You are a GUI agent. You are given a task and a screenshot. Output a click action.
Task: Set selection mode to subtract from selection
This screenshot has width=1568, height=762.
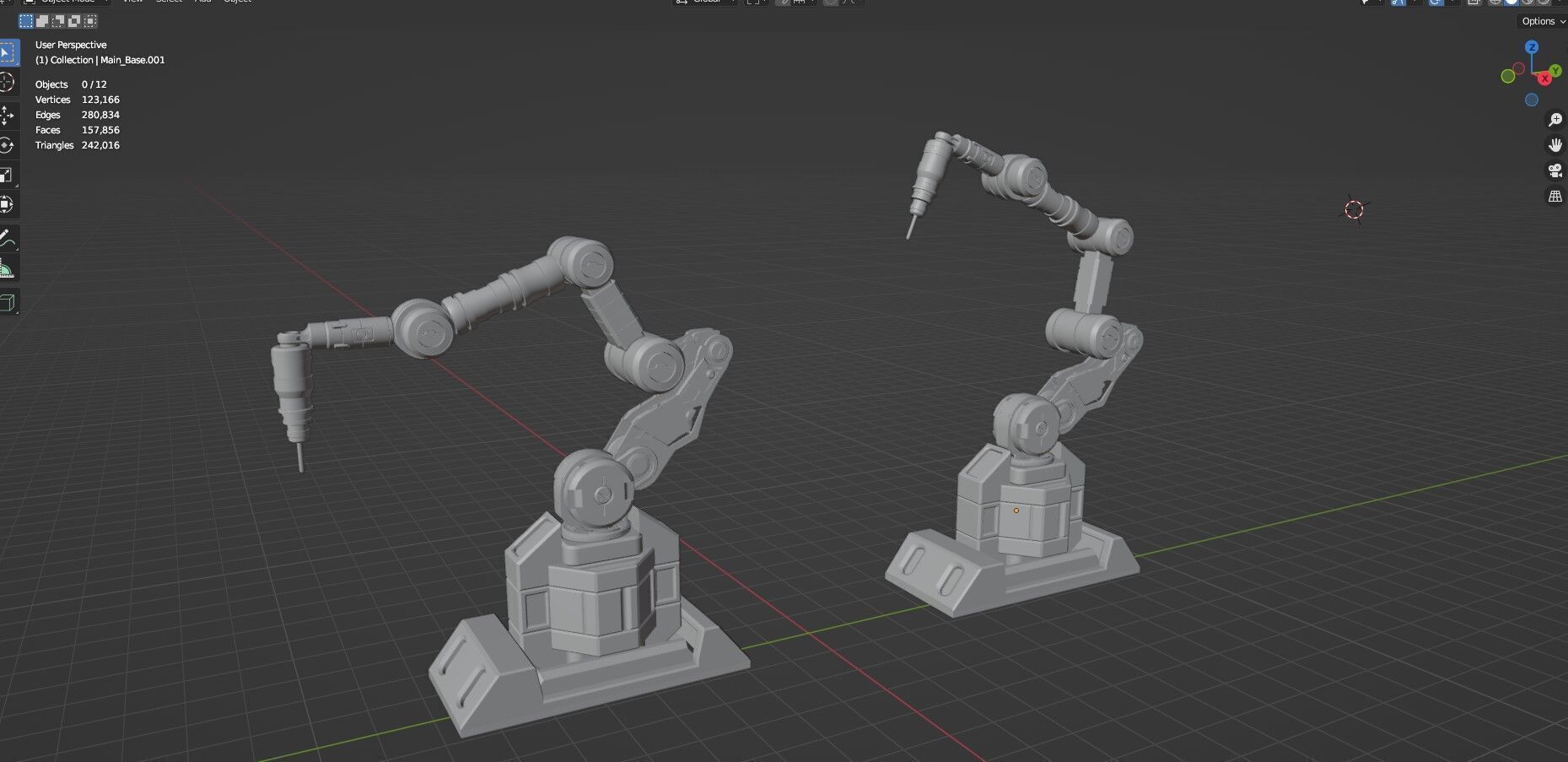58,21
